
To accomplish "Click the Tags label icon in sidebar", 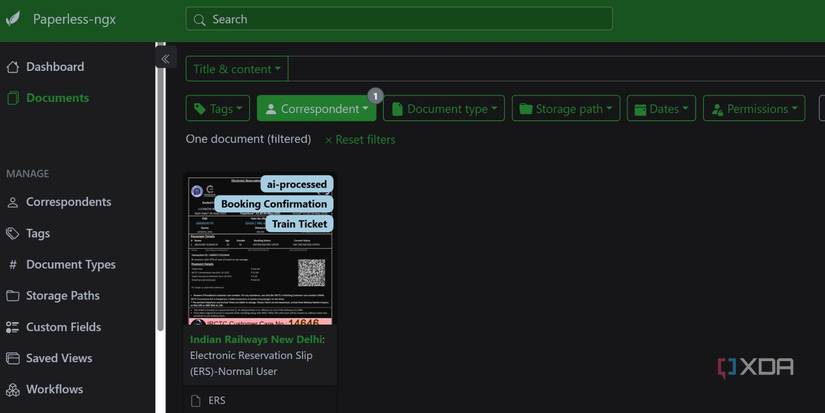I will (13, 233).
